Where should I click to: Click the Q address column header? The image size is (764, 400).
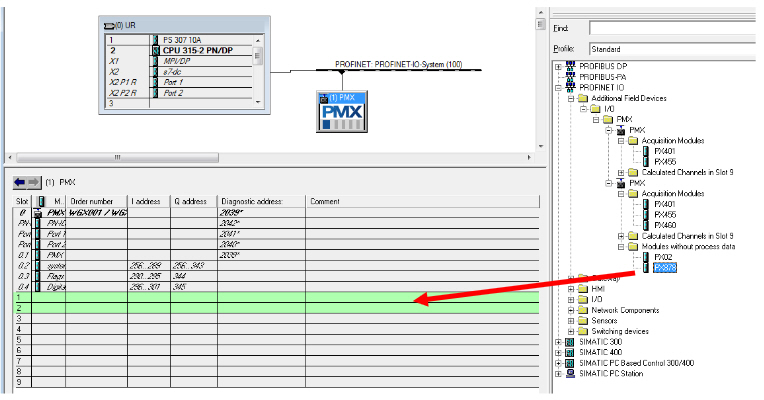click(194, 201)
